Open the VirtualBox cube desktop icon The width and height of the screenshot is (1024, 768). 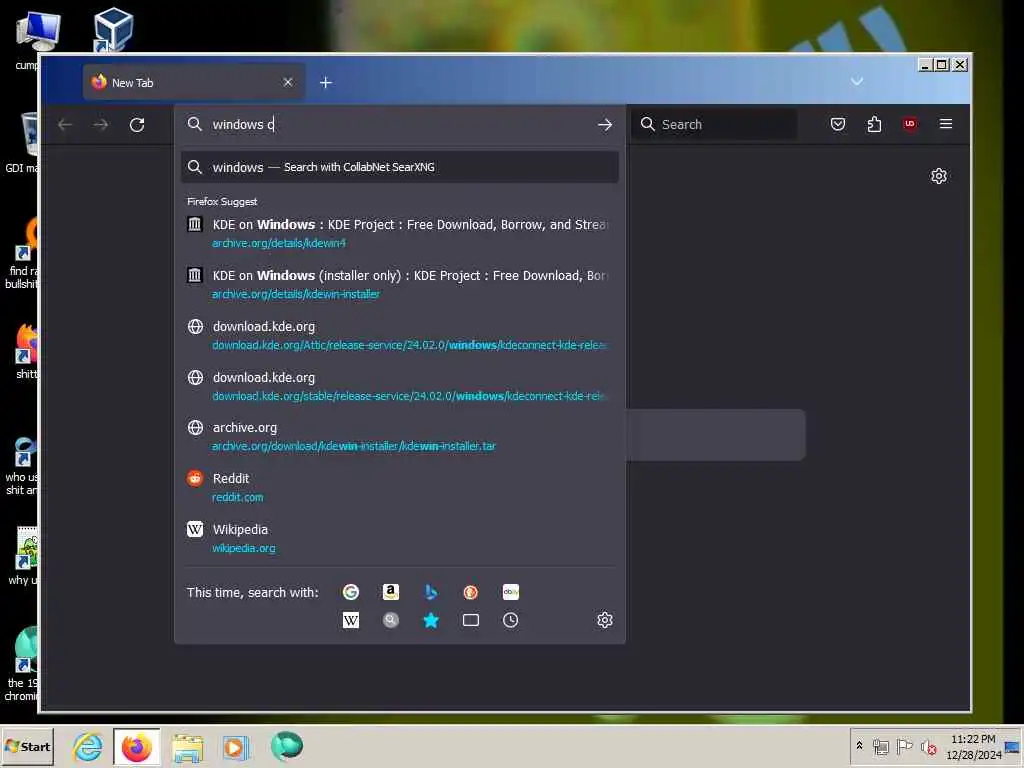click(113, 29)
